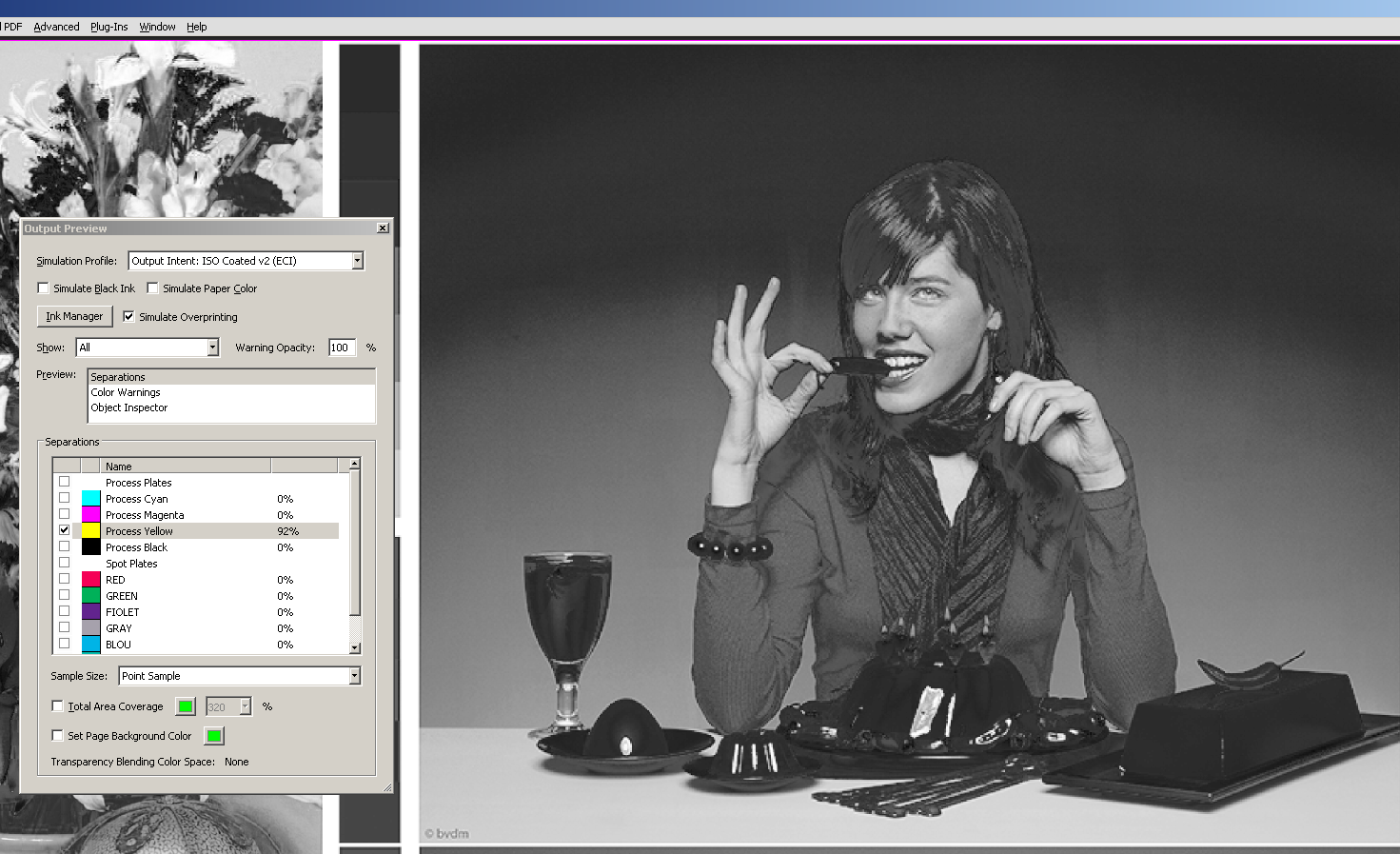
Task: Enable Simulate Black Ink checkbox
Action: point(43,288)
